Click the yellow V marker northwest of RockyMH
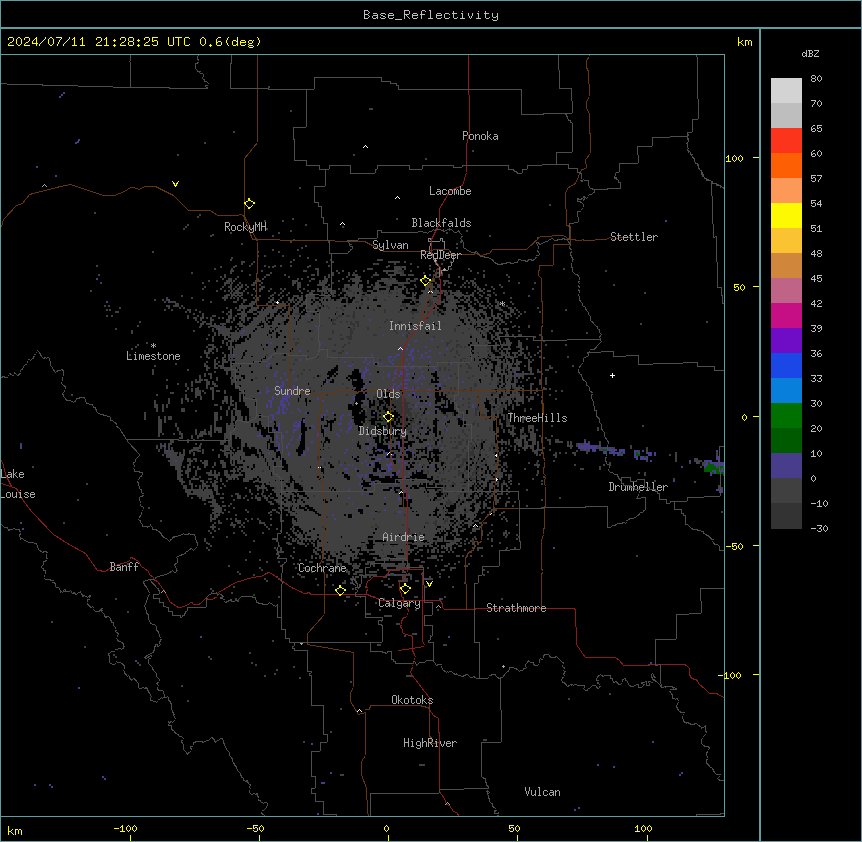Image resolution: width=862 pixels, height=842 pixels. (x=175, y=184)
